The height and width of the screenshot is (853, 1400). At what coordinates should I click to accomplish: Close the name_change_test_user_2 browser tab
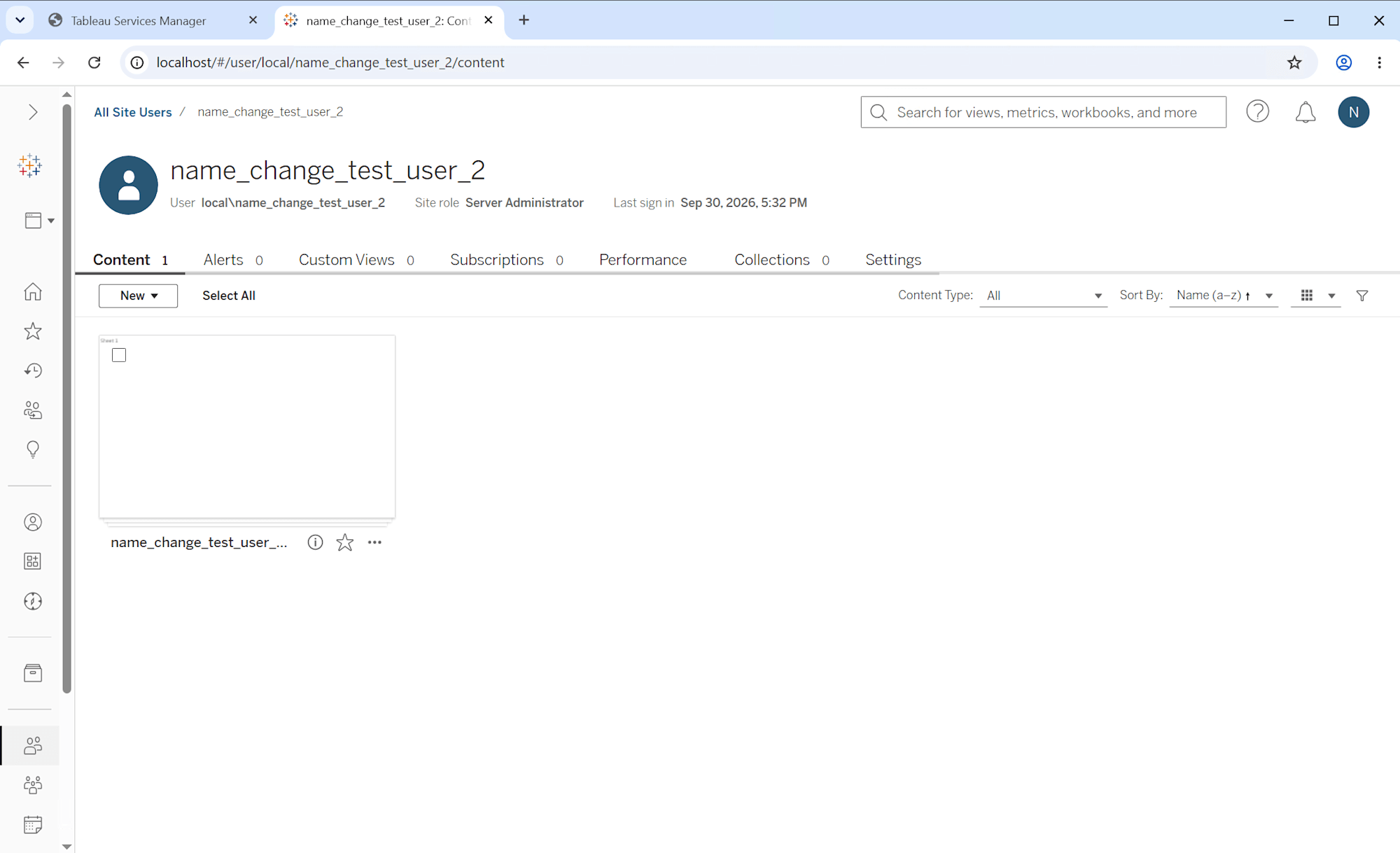pyautogui.click(x=489, y=20)
